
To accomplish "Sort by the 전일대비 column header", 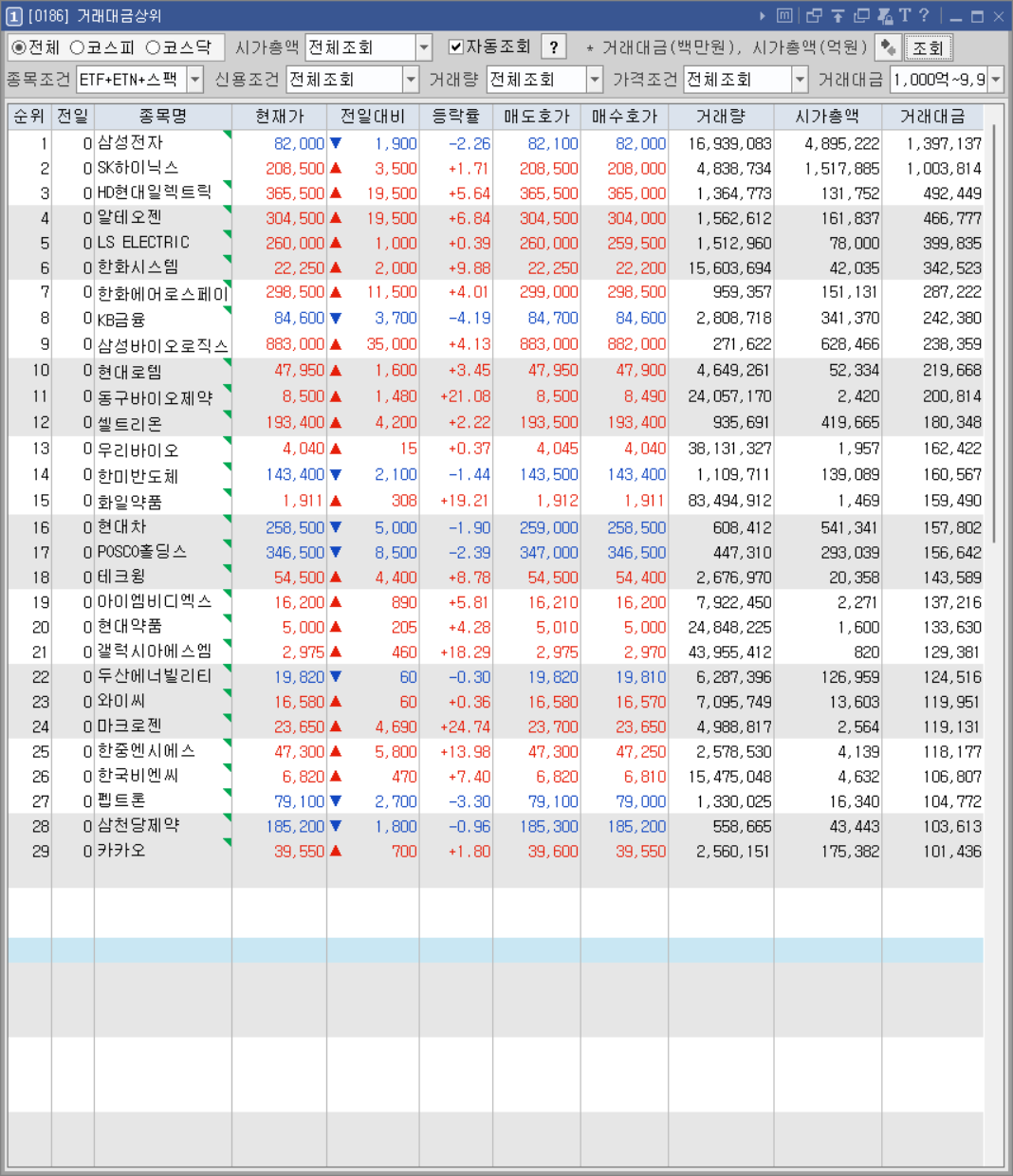I will pyautogui.click(x=373, y=117).
